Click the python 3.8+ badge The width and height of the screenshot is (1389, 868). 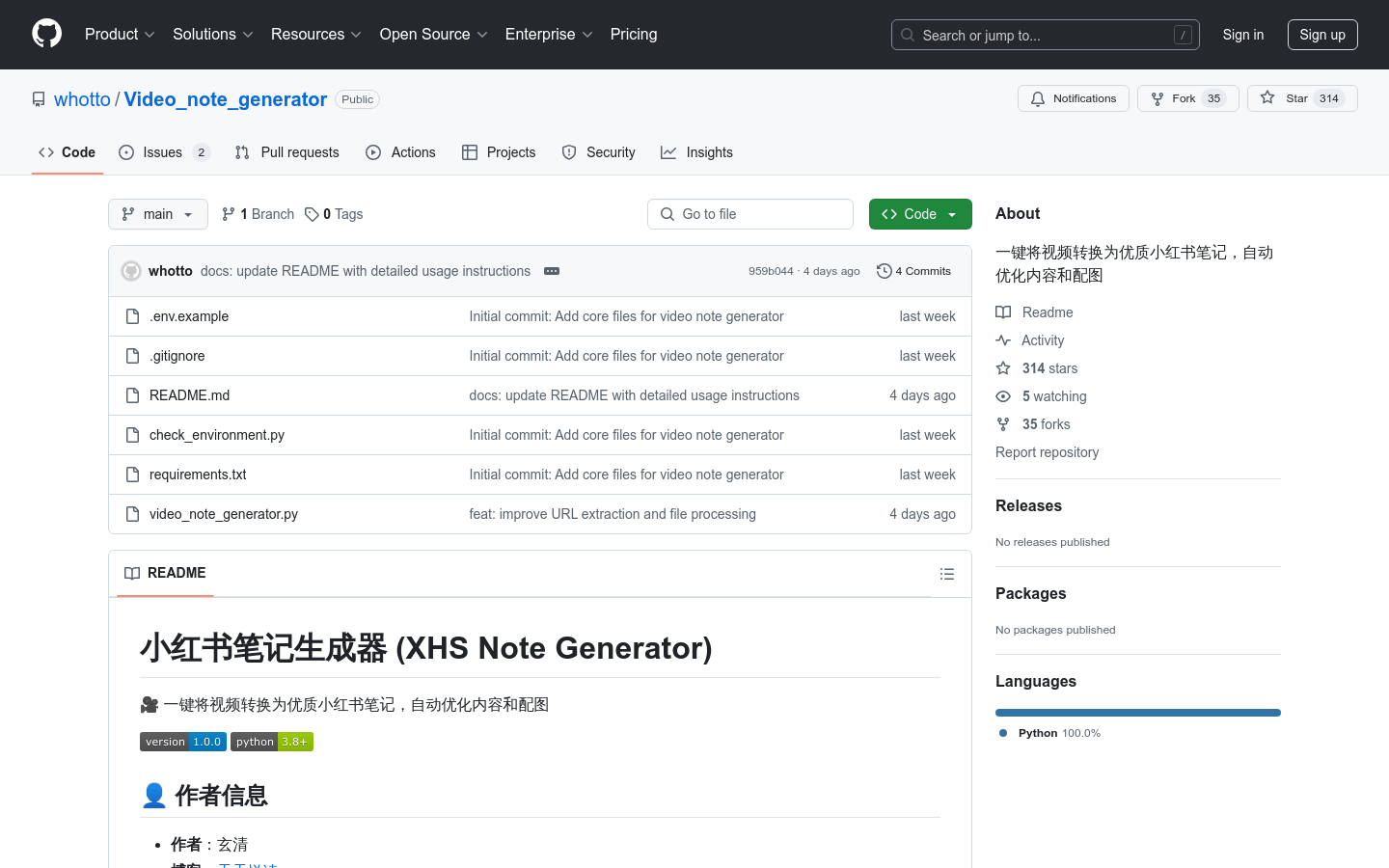click(x=272, y=742)
